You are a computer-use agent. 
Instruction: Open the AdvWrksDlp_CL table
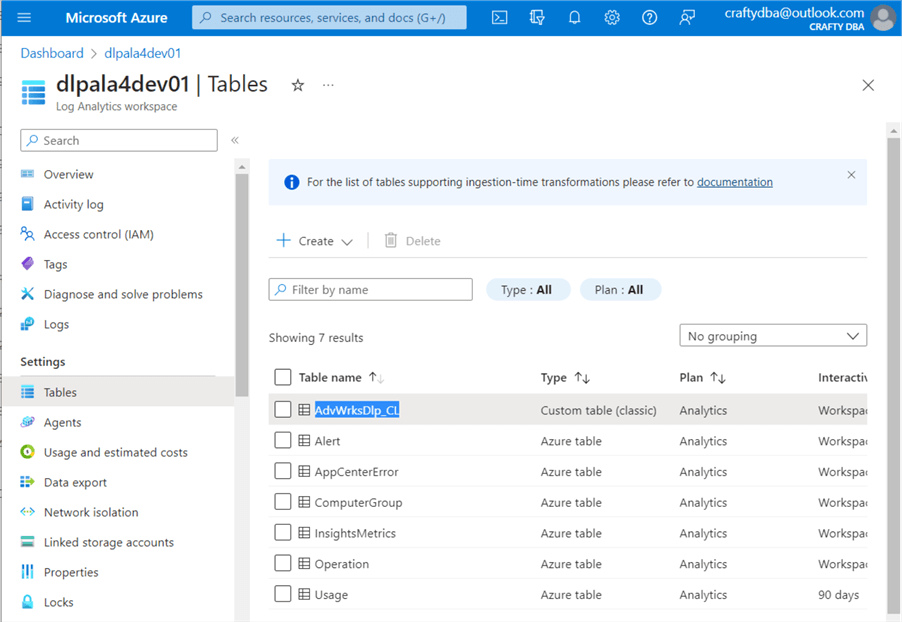(357, 410)
